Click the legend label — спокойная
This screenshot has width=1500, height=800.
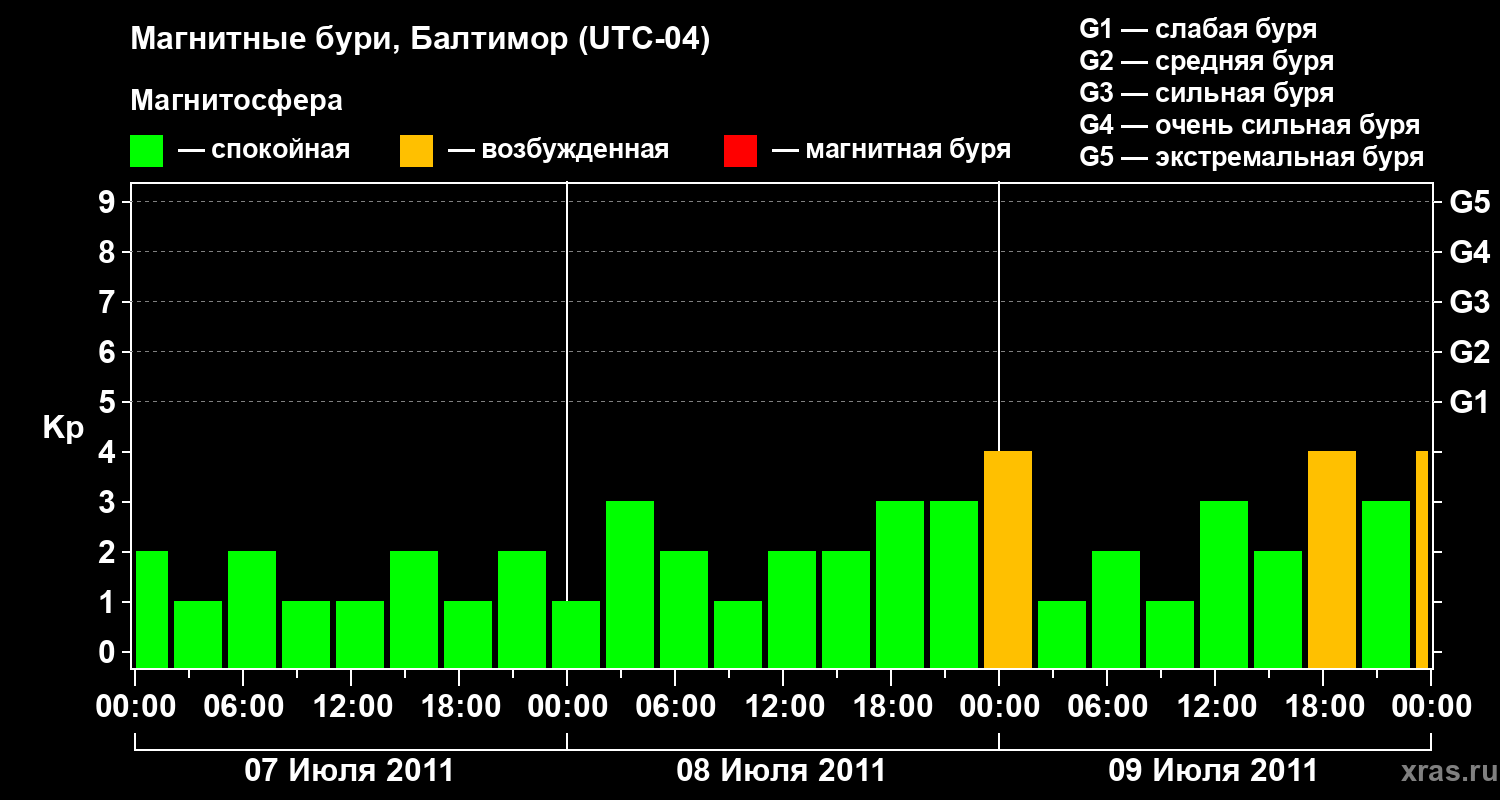pyautogui.click(x=263, y=150)
